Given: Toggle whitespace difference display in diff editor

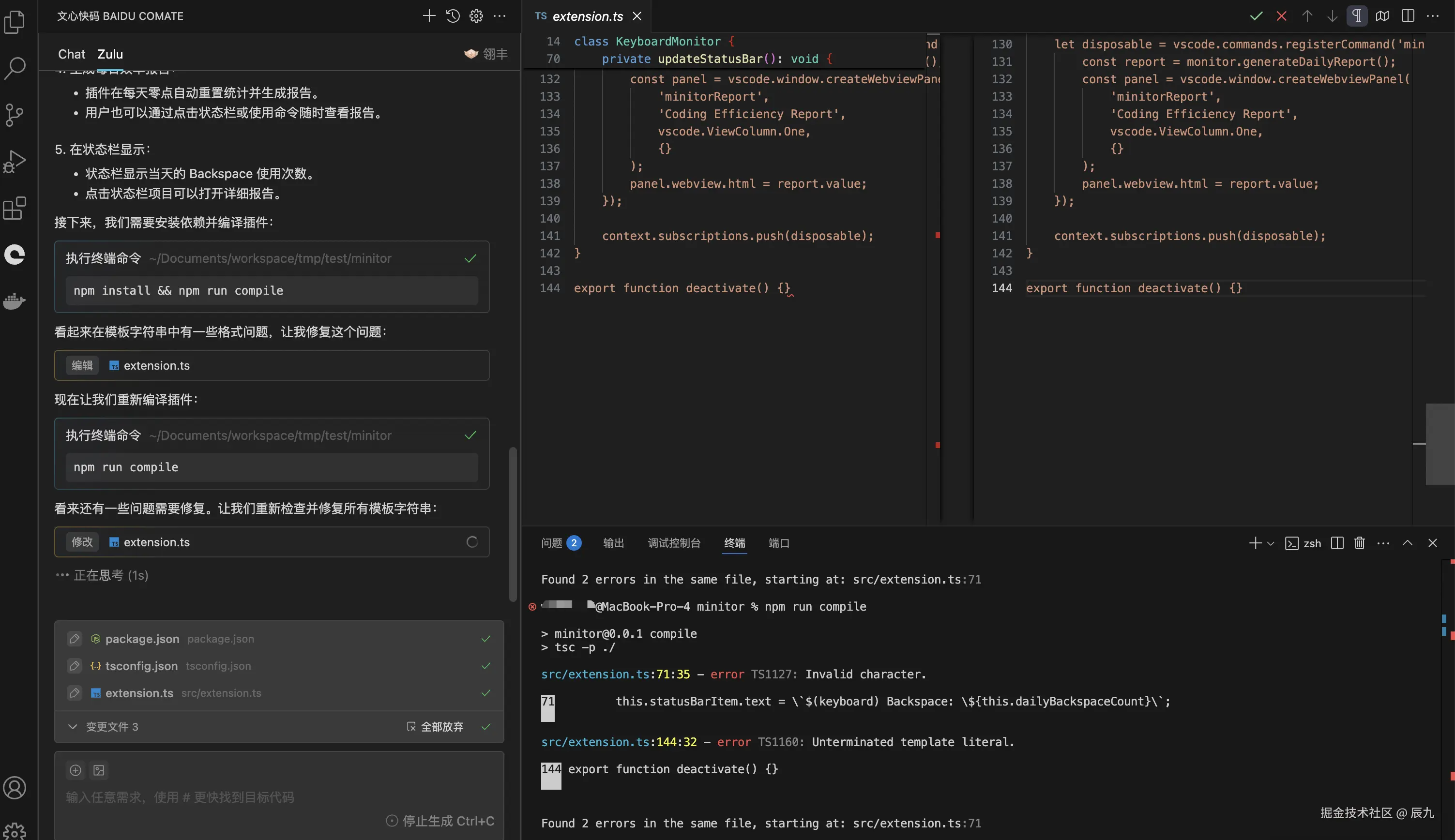Looking at the screenshot, I should 1357,16.
